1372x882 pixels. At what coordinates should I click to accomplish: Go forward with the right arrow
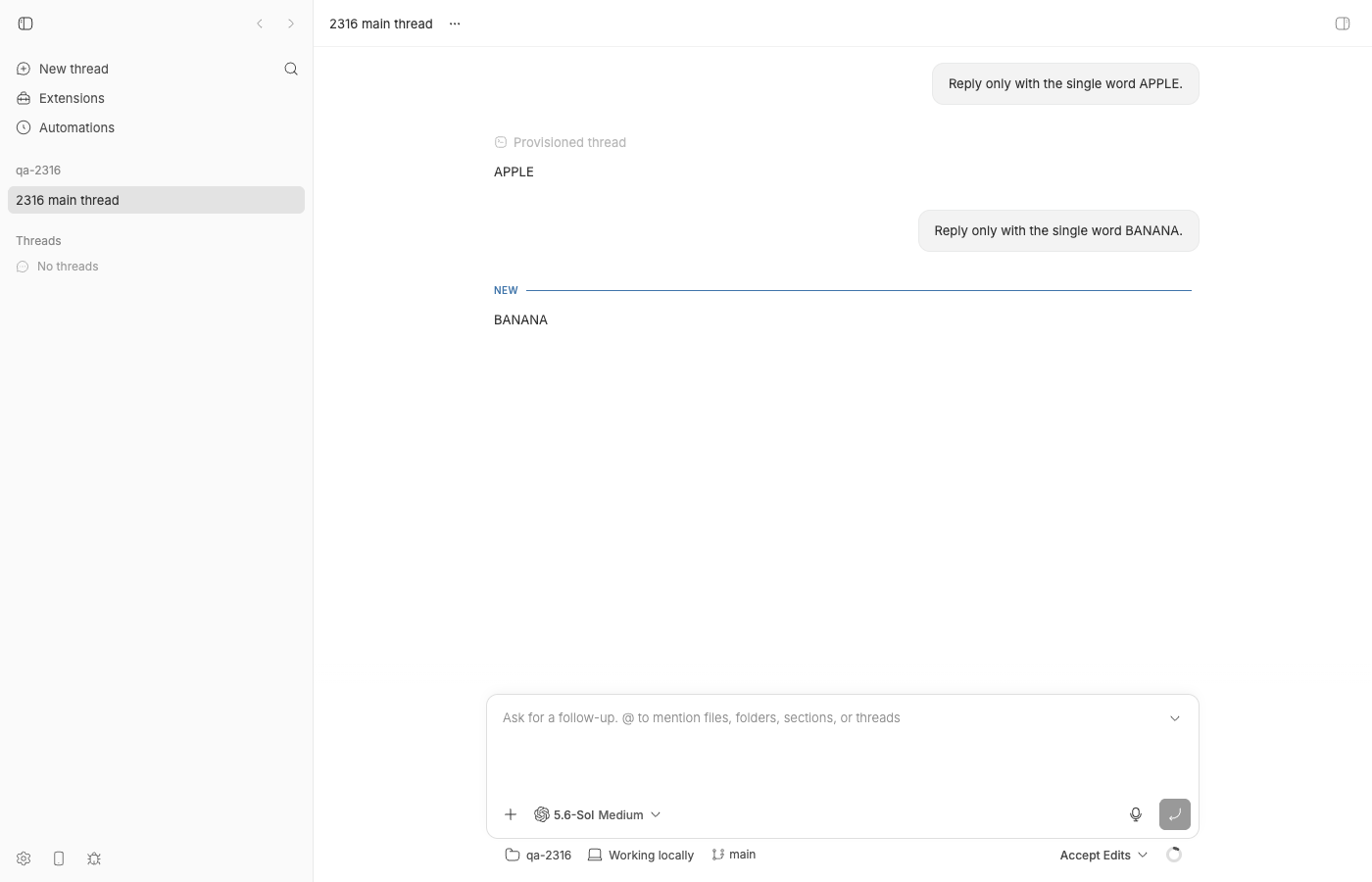[291, 24]
